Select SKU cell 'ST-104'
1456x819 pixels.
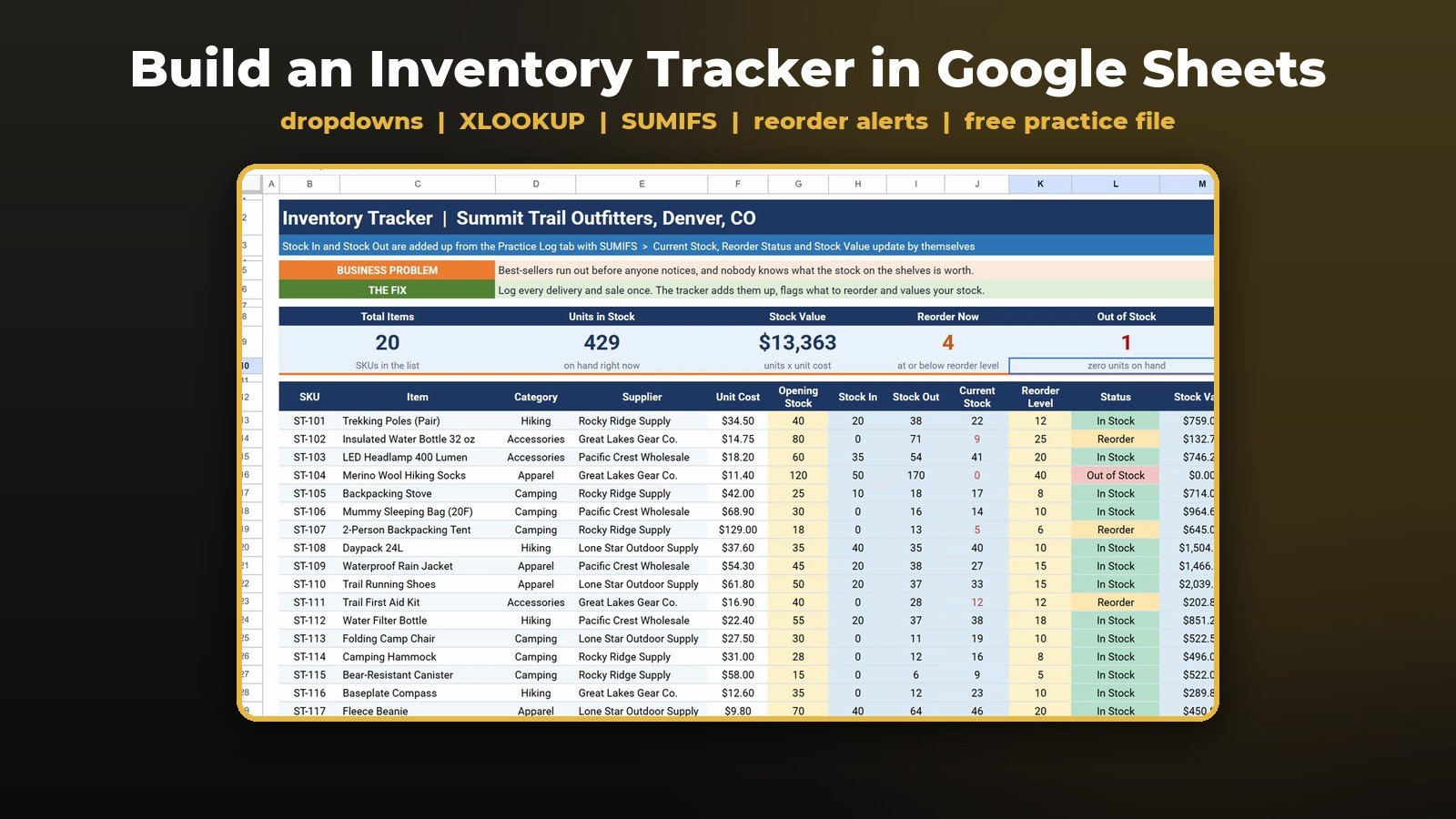(309, 475)
